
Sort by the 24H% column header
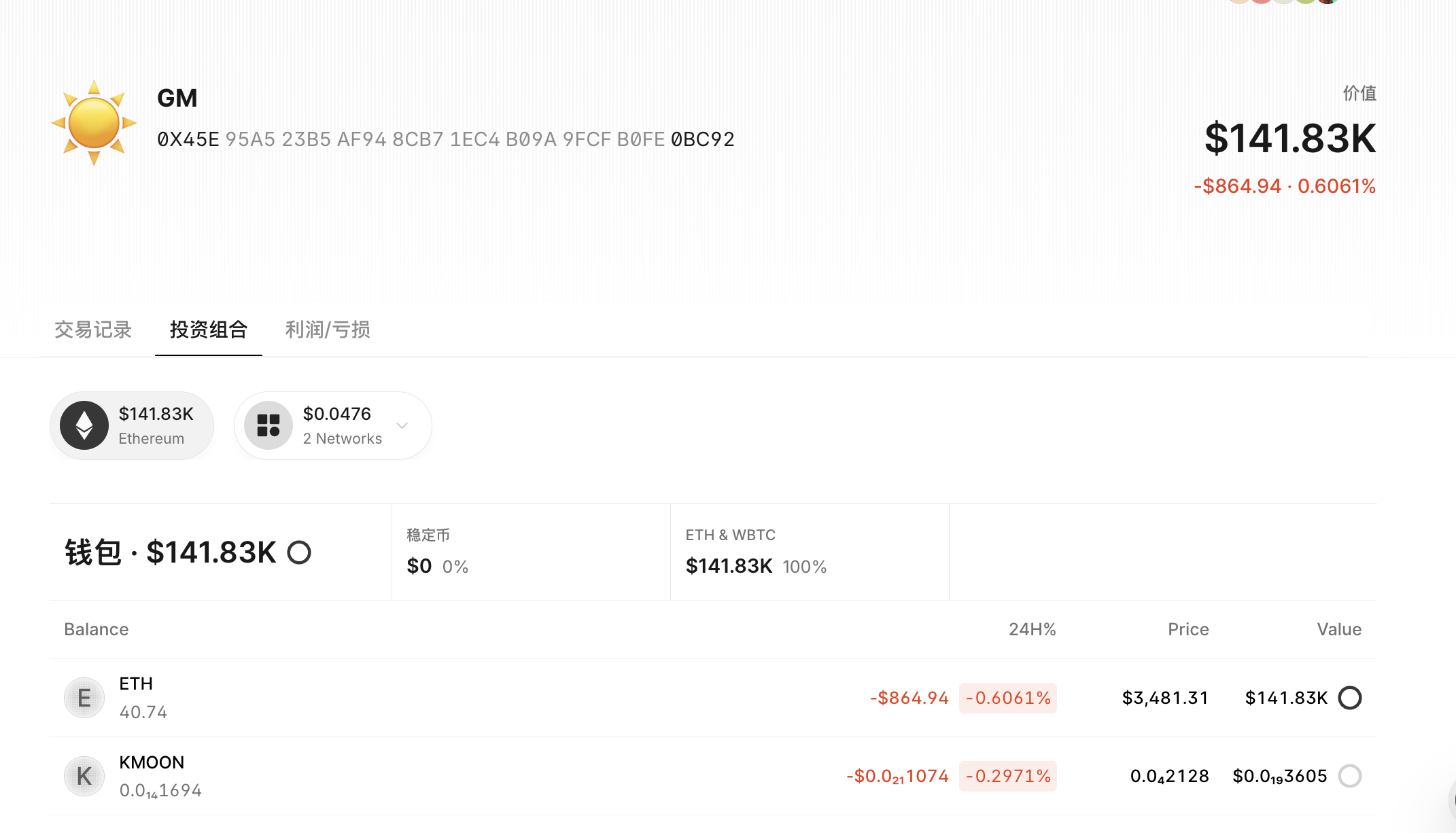coord(1032,629)
